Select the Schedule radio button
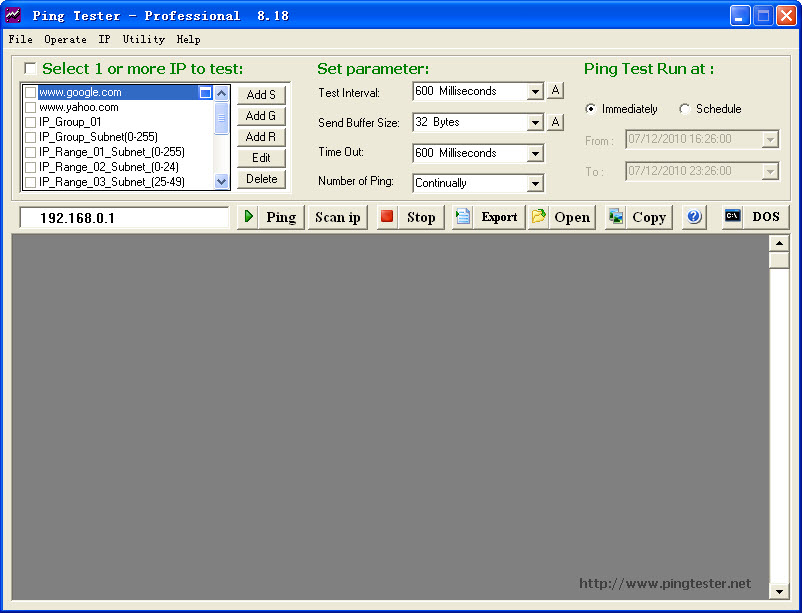Viewport: 802px width, 613px height. 685,109
